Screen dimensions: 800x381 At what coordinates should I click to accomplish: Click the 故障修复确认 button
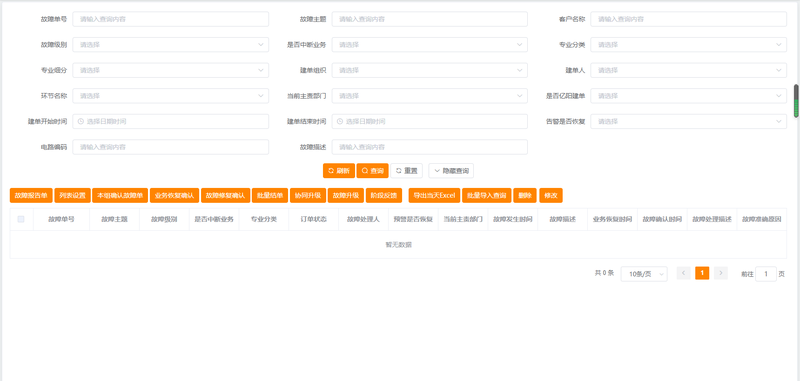(226, 195)
